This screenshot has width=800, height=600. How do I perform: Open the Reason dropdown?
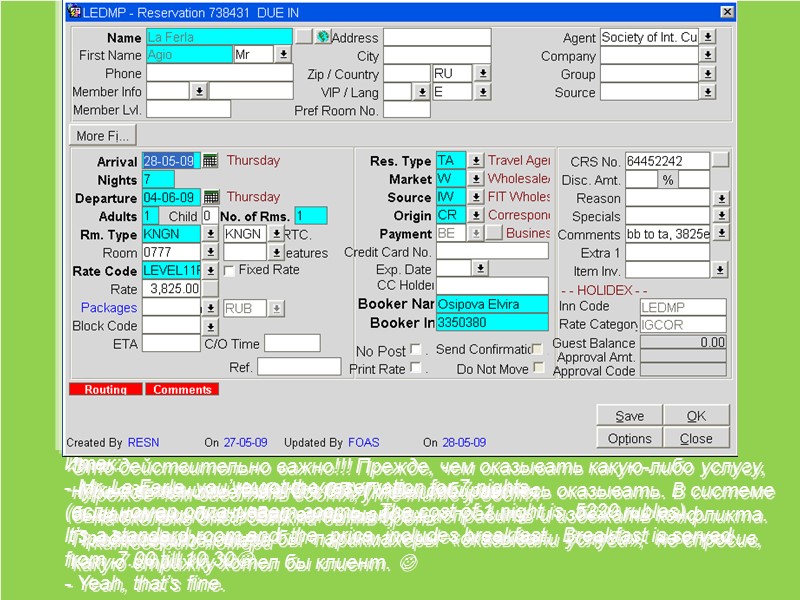pos(721,198)
